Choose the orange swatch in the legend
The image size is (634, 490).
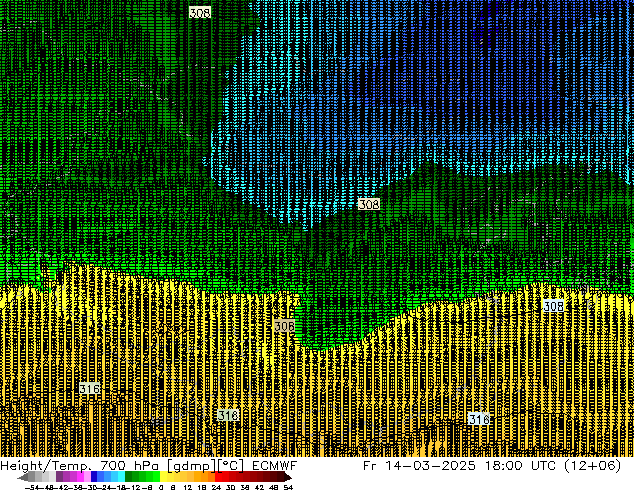[x=200, y=477]
